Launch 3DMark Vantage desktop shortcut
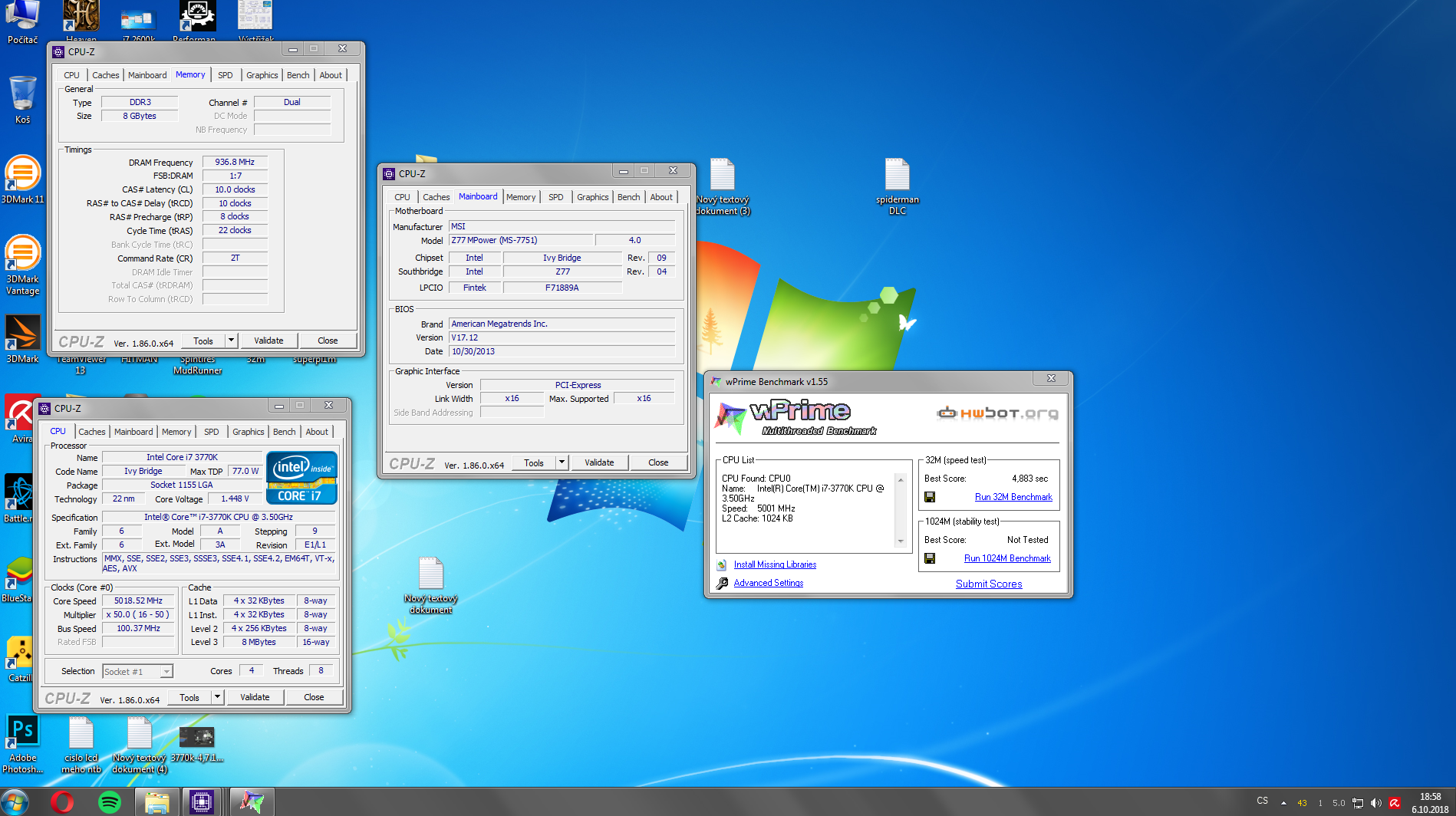This screenshot has height=816, width=1456. point(22,265)
